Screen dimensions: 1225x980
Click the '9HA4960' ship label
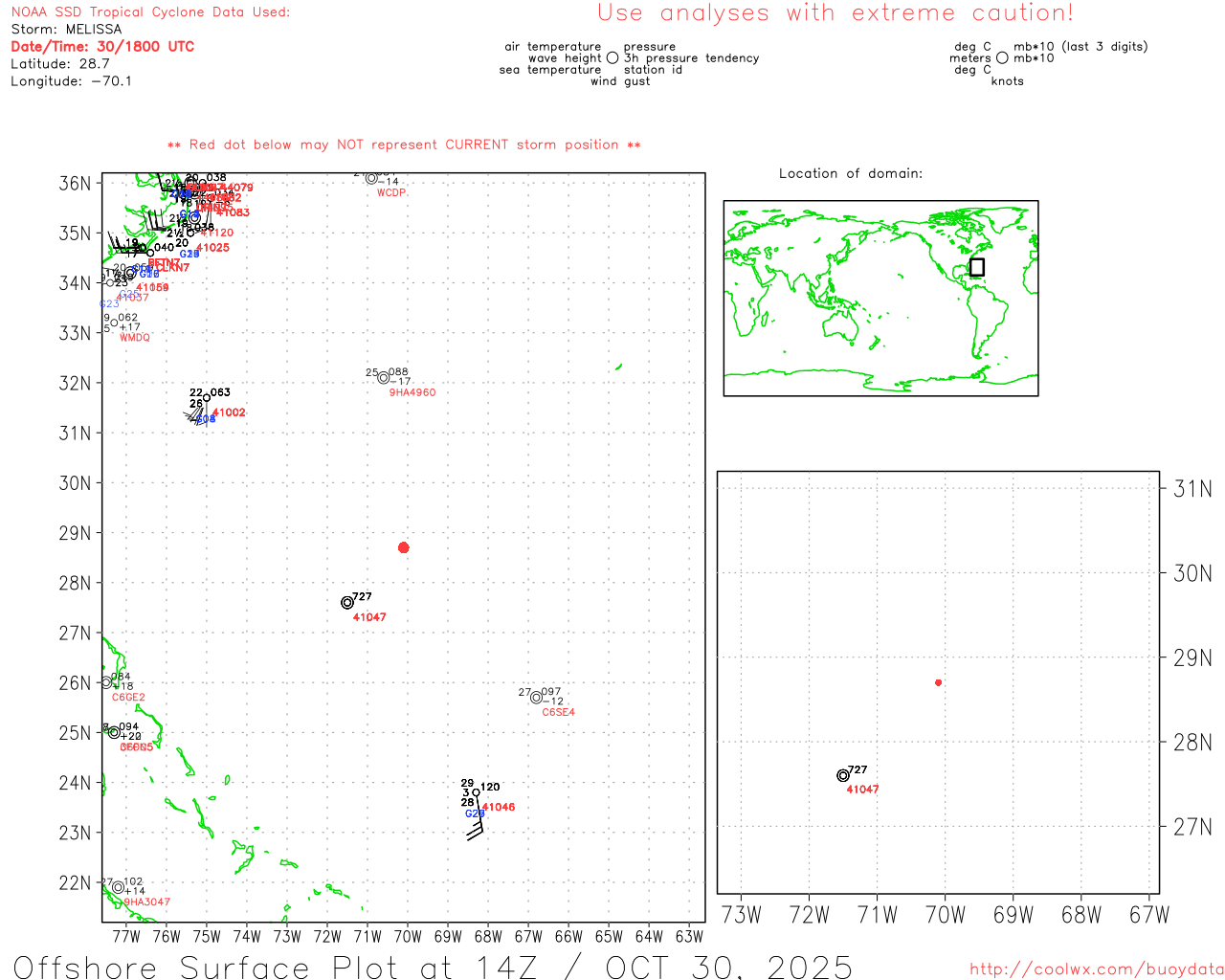click(412, 392)
